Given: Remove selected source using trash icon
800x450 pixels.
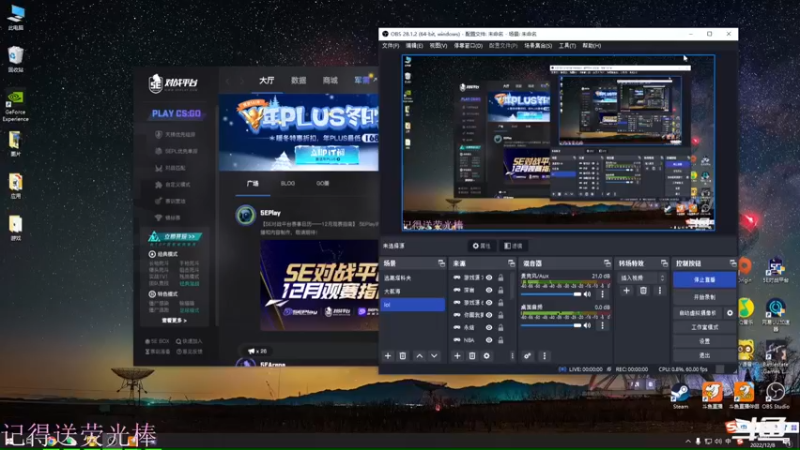Looking at the screenshot, I should (472, 356).
